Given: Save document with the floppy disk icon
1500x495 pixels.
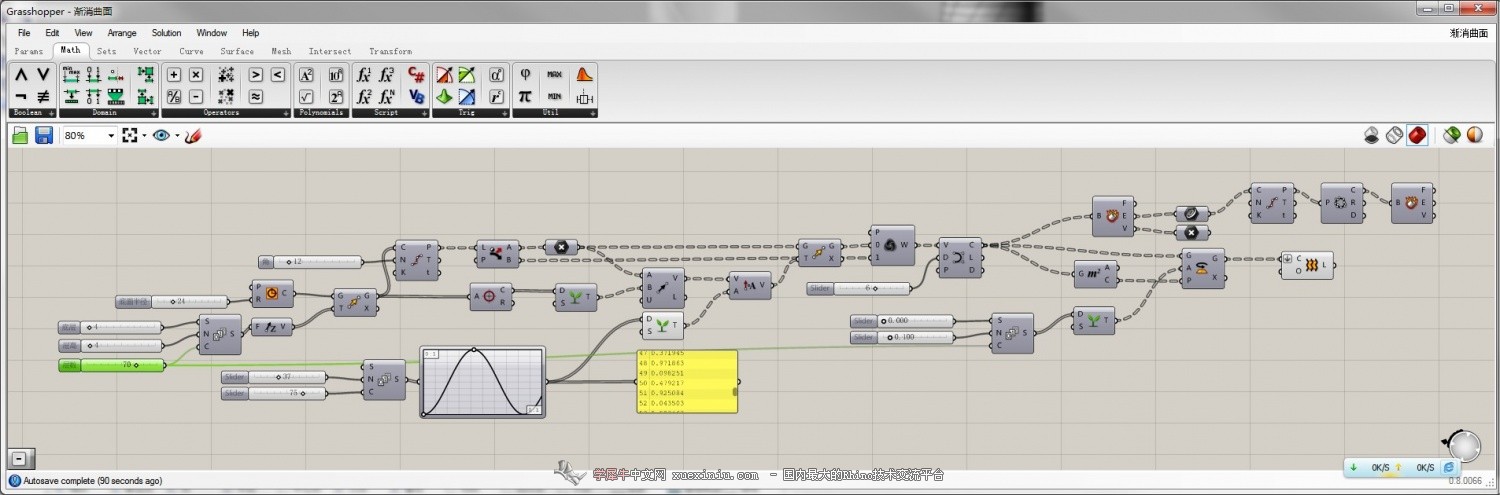Looking at the screenshot, I should pos(44,135).
